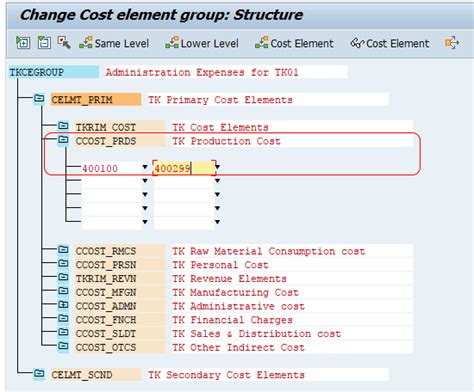474x392 pixels.
Task: Click the display Cost Element glasses button
Action: point(390,43)
